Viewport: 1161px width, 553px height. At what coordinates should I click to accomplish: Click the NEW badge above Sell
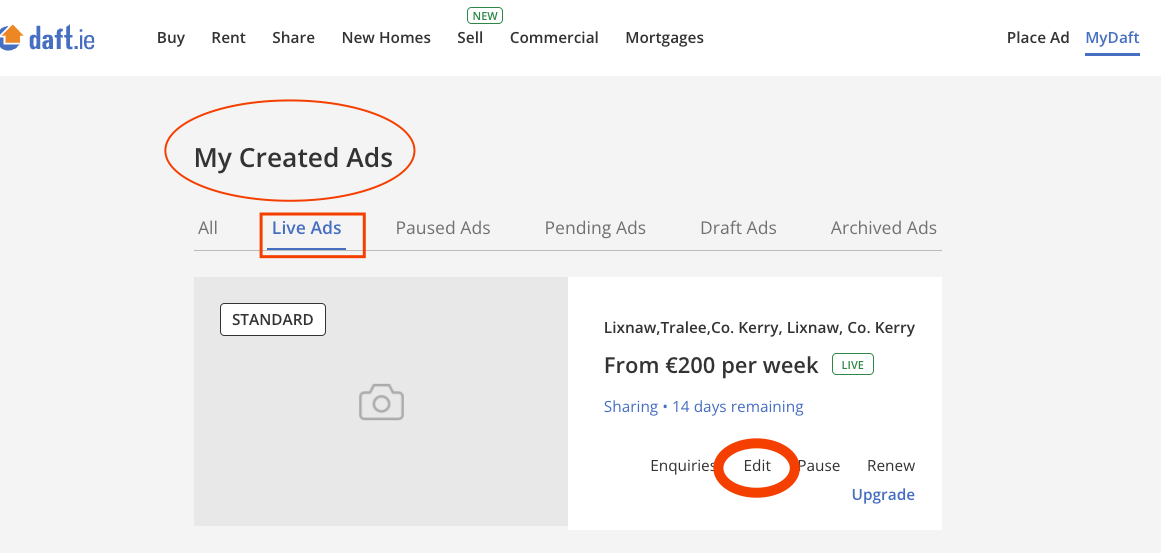coord(484,15)
